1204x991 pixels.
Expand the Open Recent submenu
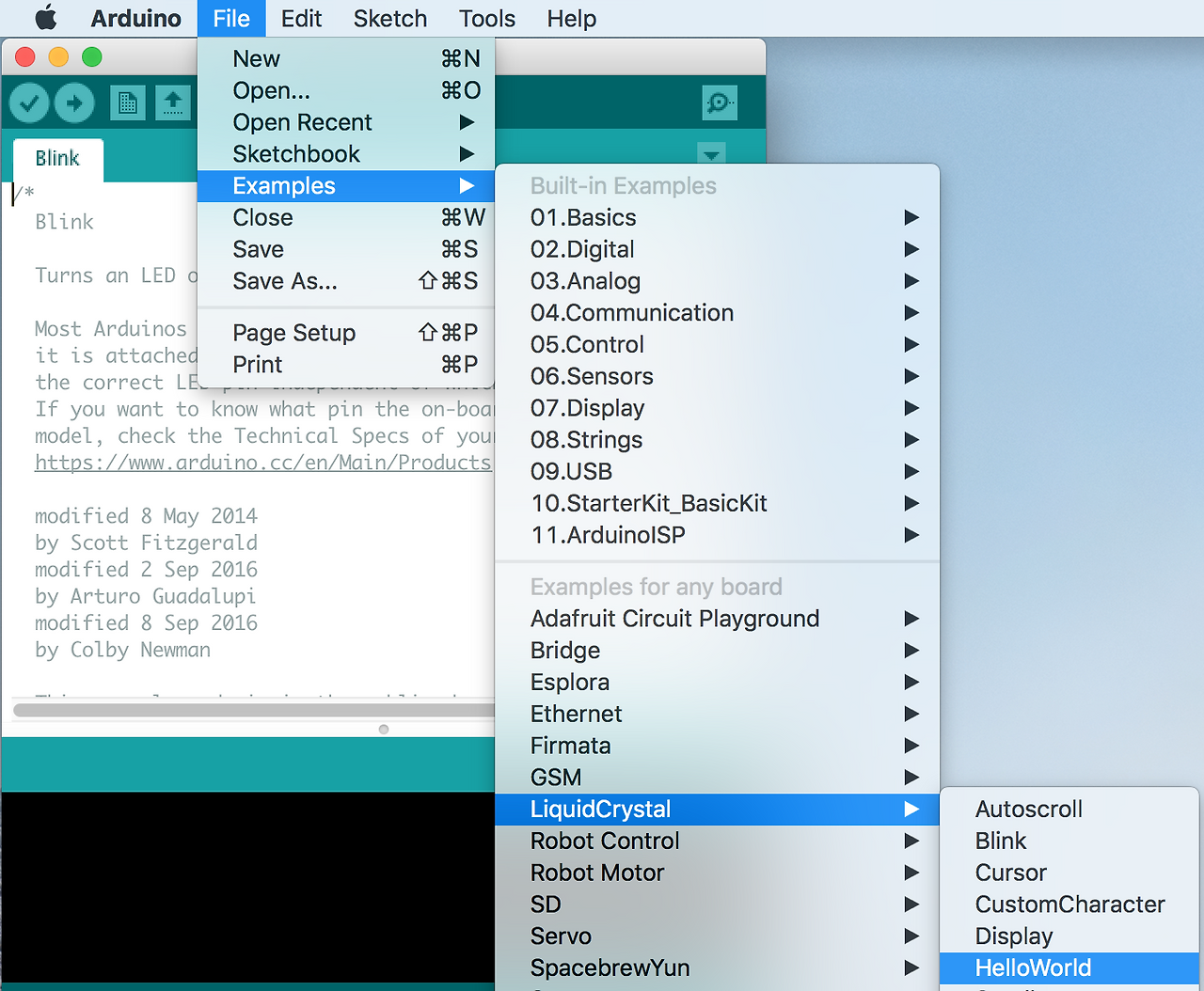302,122
